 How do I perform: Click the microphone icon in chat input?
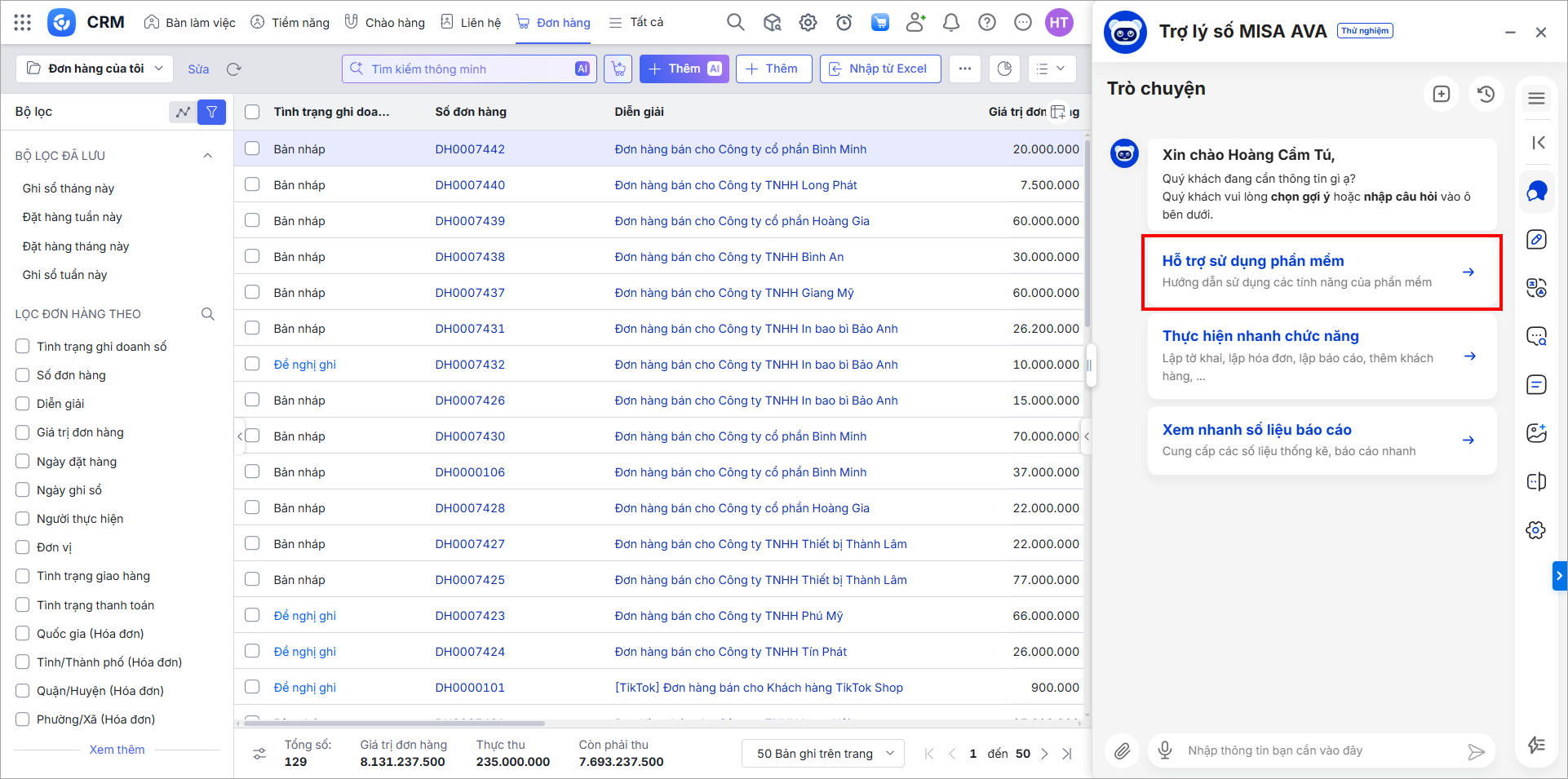1165,750
